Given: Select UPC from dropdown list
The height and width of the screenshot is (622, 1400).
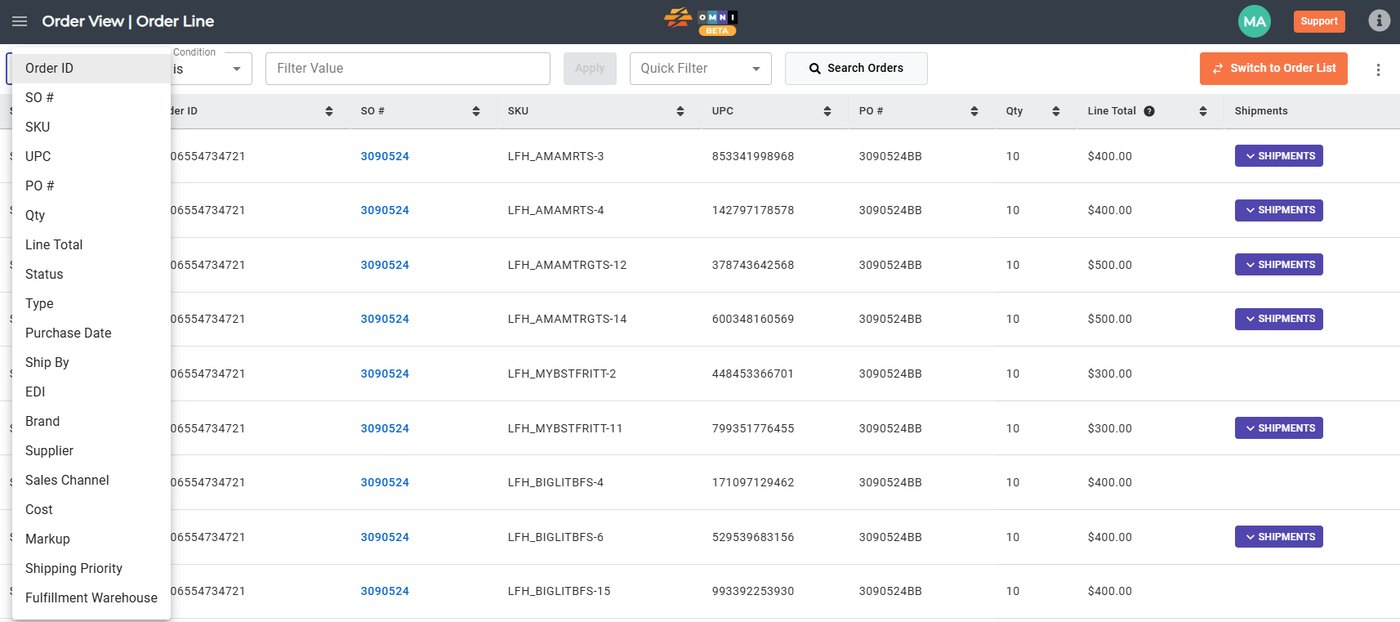Looking at the screenshot, I should tap(91, 156).
